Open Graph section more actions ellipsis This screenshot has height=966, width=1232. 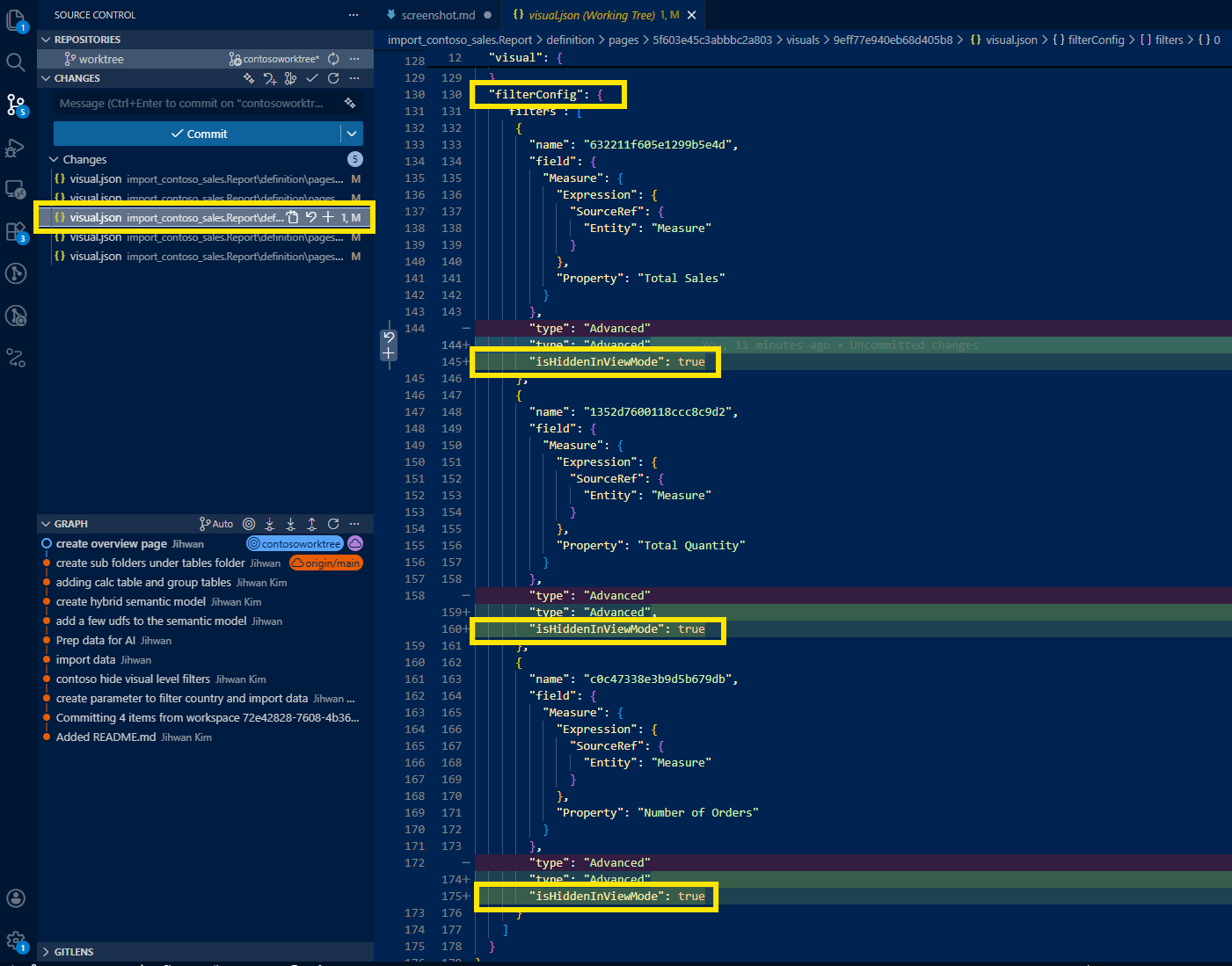pos(354,524)
